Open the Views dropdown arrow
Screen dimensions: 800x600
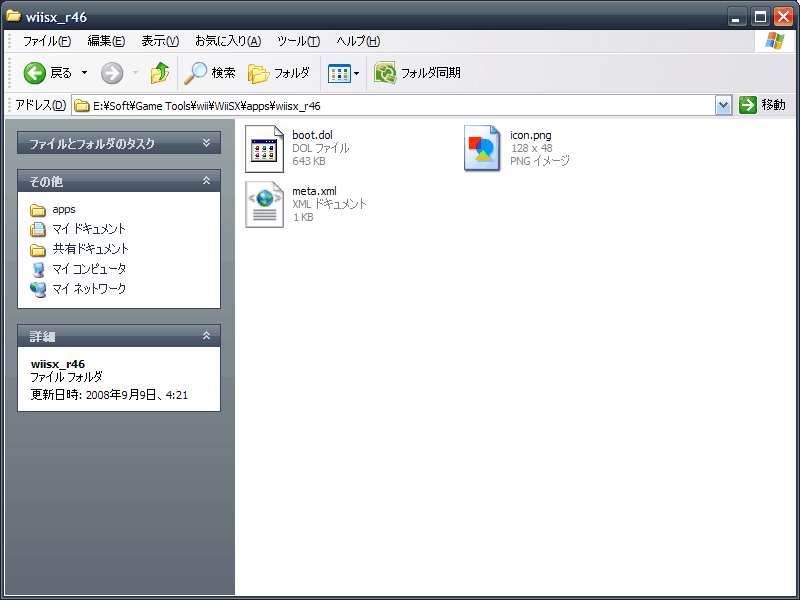click(357, 73)
